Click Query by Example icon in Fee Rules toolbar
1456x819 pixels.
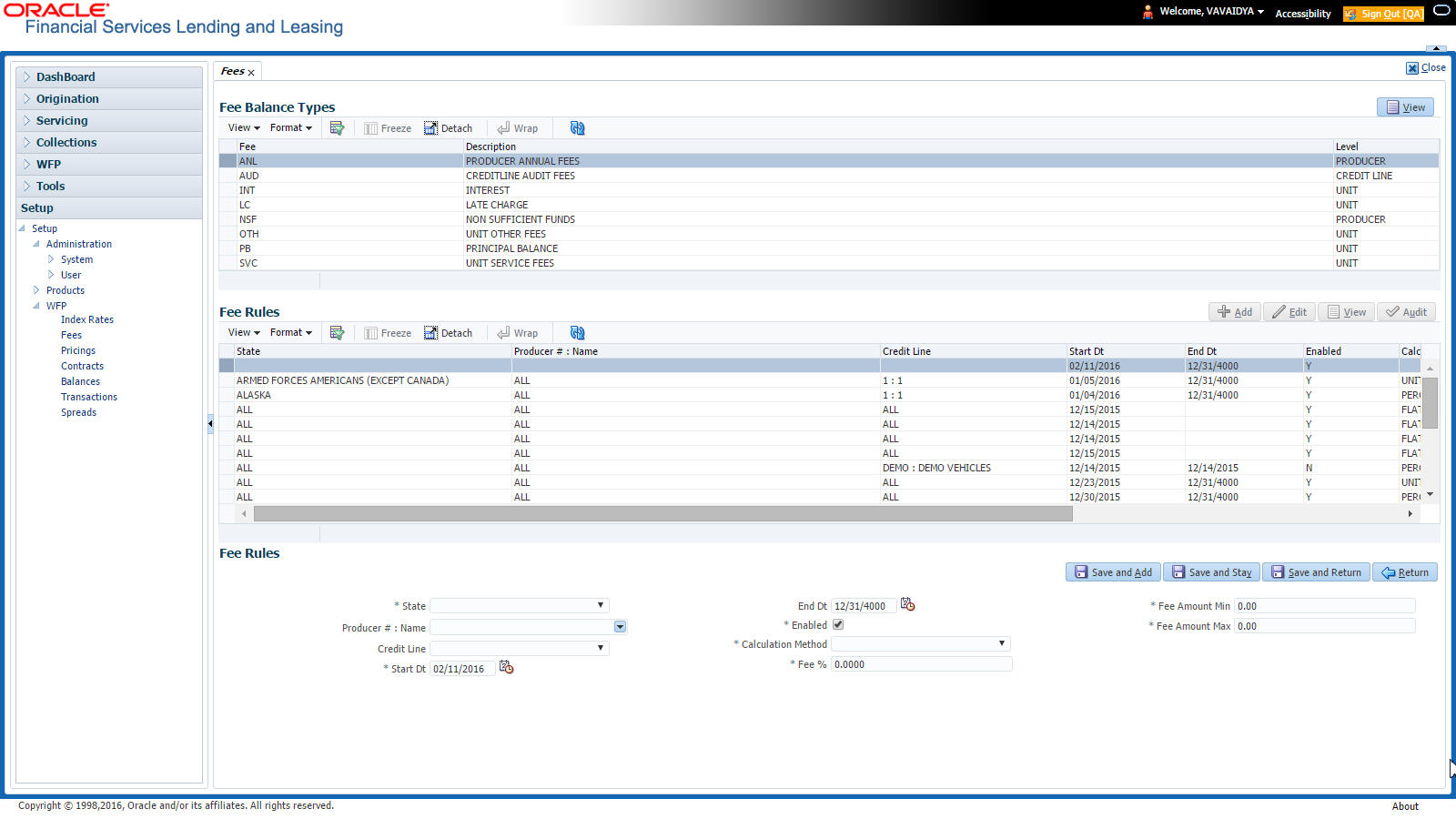[337, 333]
